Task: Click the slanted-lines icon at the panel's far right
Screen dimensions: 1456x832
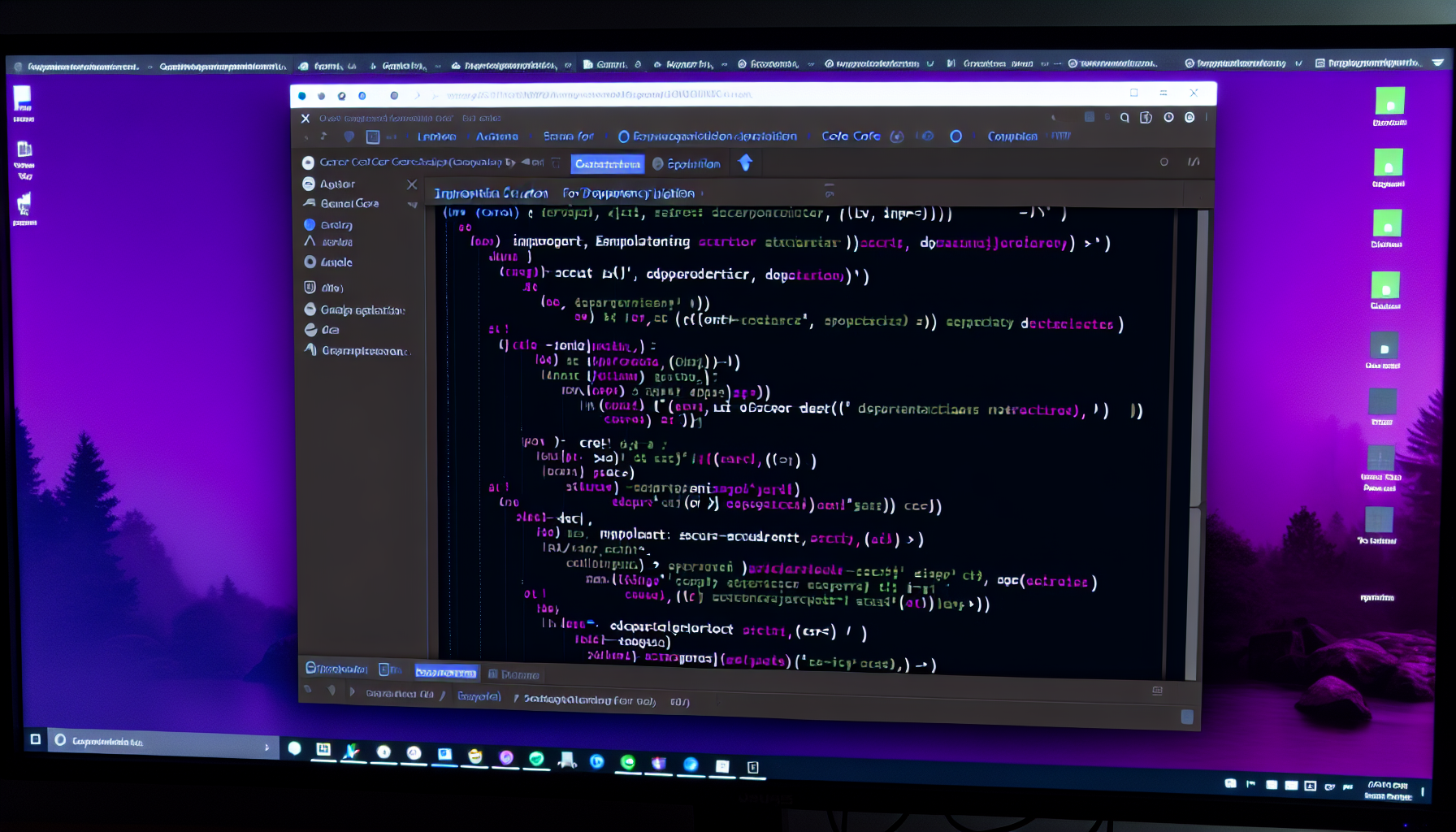Action: tap(1193, 162)
